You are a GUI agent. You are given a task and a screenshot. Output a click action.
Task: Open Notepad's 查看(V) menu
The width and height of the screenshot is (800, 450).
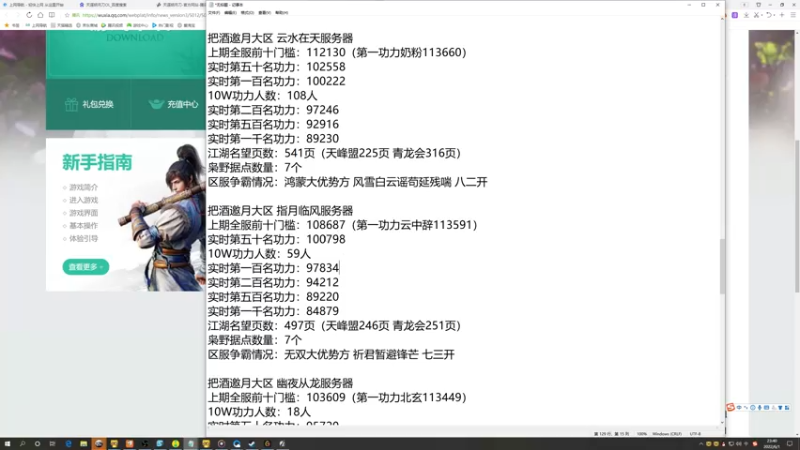pyautogui.click(x=264, y=13)
